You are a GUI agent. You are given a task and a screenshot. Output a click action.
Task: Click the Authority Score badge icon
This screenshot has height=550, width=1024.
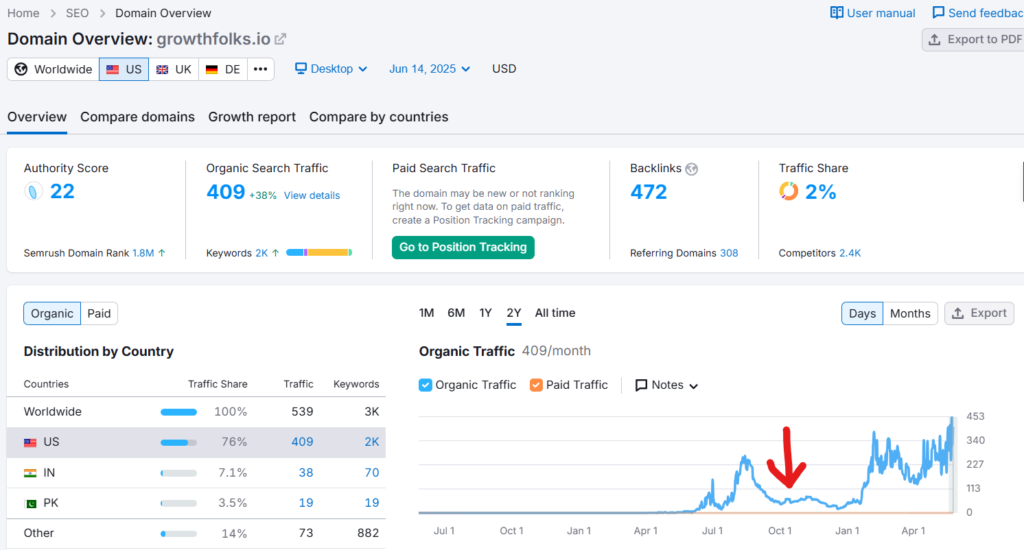tap(34, 192)
